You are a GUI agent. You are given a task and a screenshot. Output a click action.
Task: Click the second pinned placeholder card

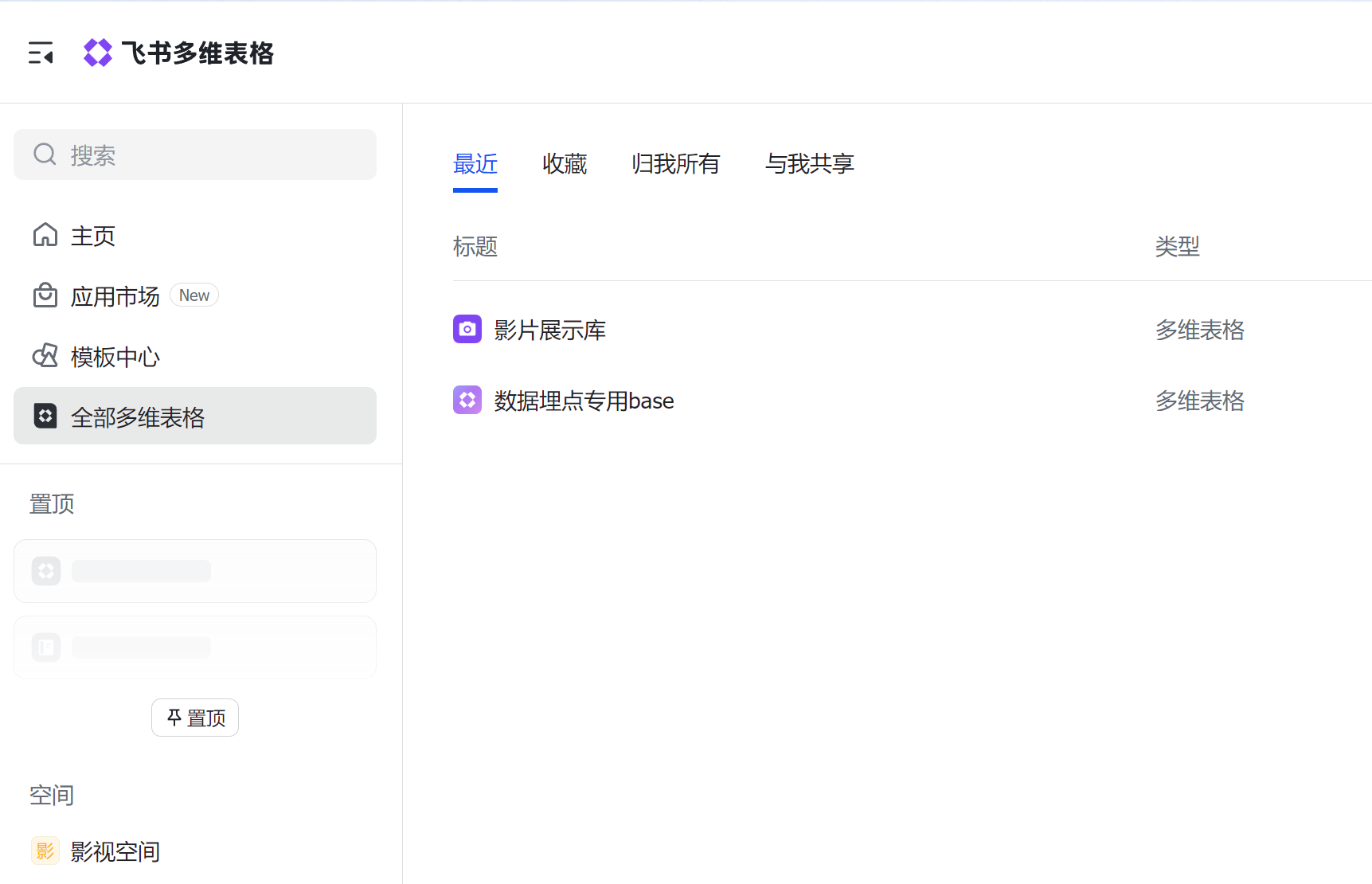pyautogui.click(x=195, y=647)
